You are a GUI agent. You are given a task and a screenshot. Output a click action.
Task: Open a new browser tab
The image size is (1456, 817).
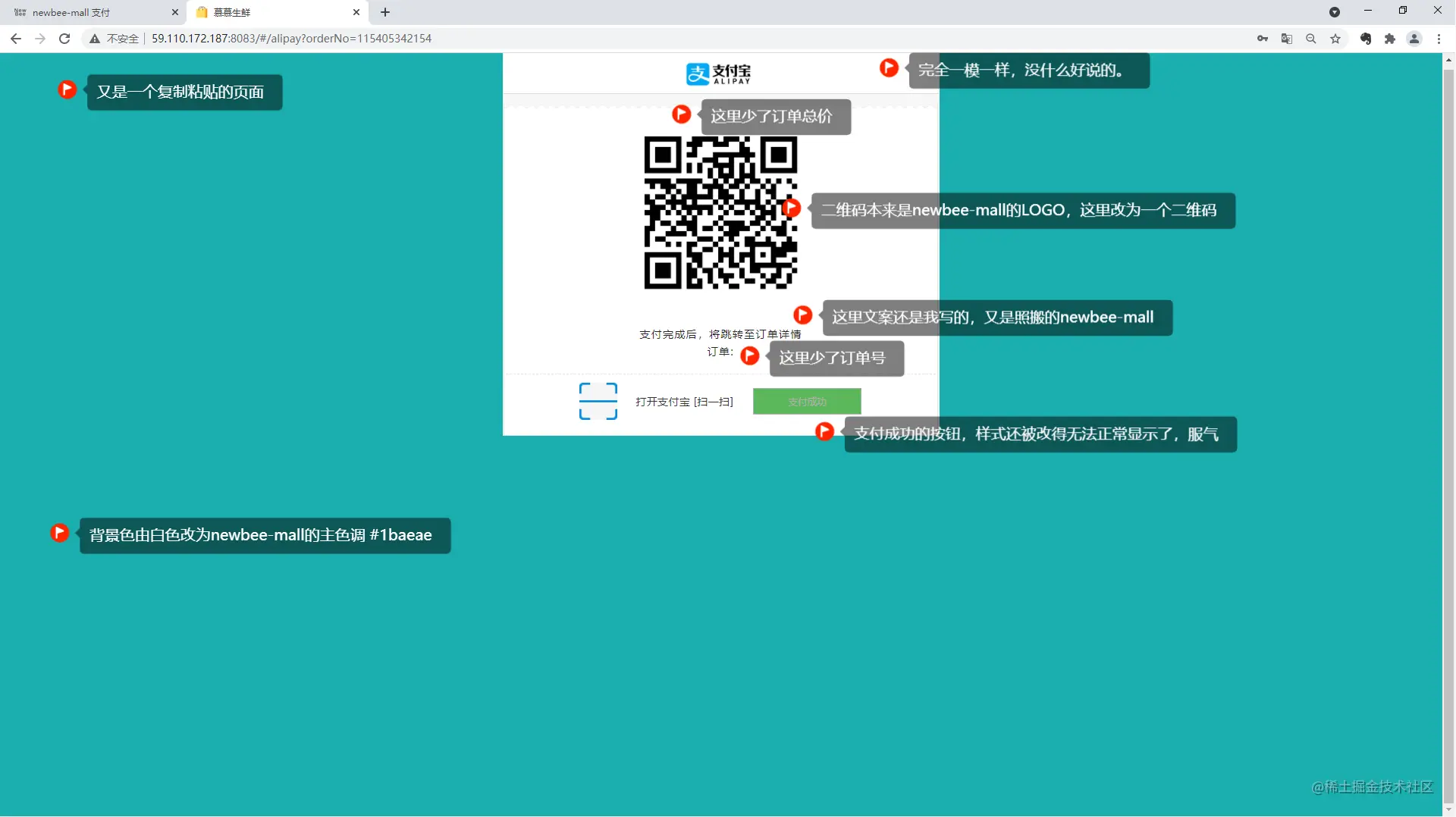point(385,12)
